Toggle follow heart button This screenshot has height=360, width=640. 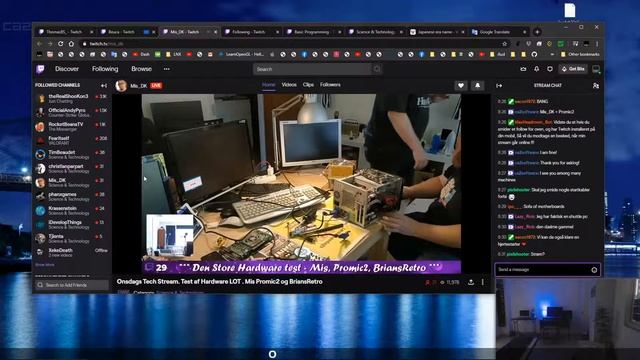[x=461, y=85]
